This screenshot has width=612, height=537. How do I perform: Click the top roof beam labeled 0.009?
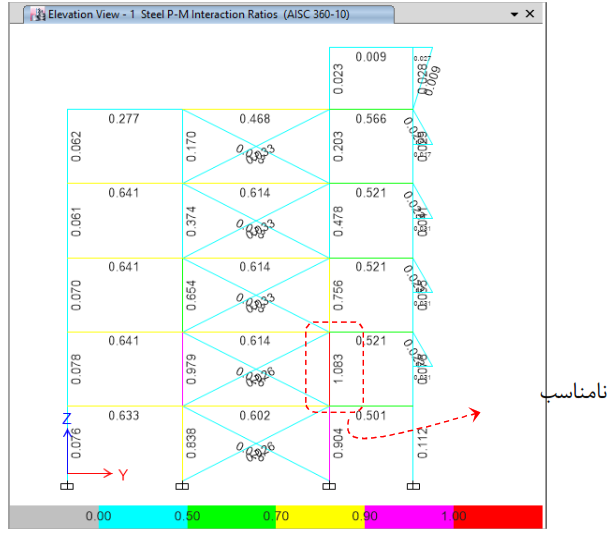[370, 48]
